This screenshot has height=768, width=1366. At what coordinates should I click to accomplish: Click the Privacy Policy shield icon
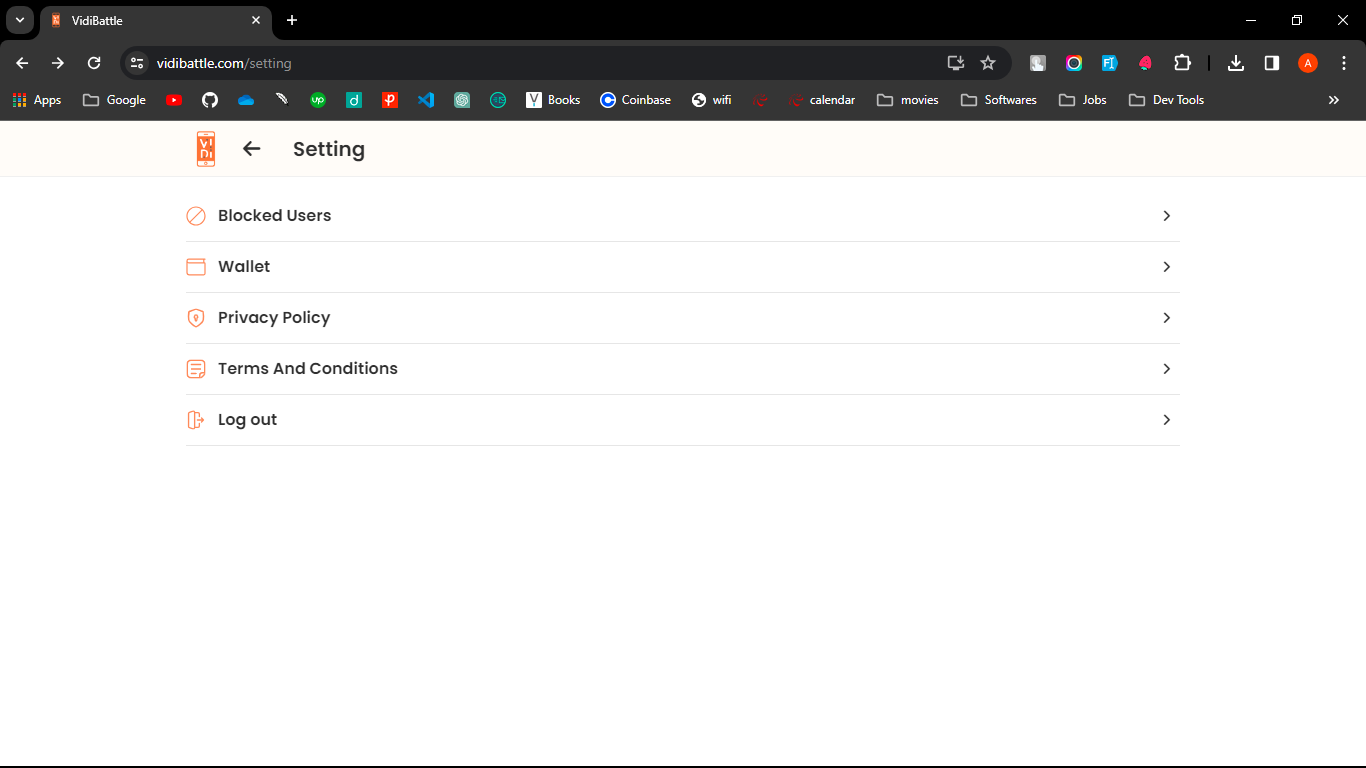pos(196,318)
